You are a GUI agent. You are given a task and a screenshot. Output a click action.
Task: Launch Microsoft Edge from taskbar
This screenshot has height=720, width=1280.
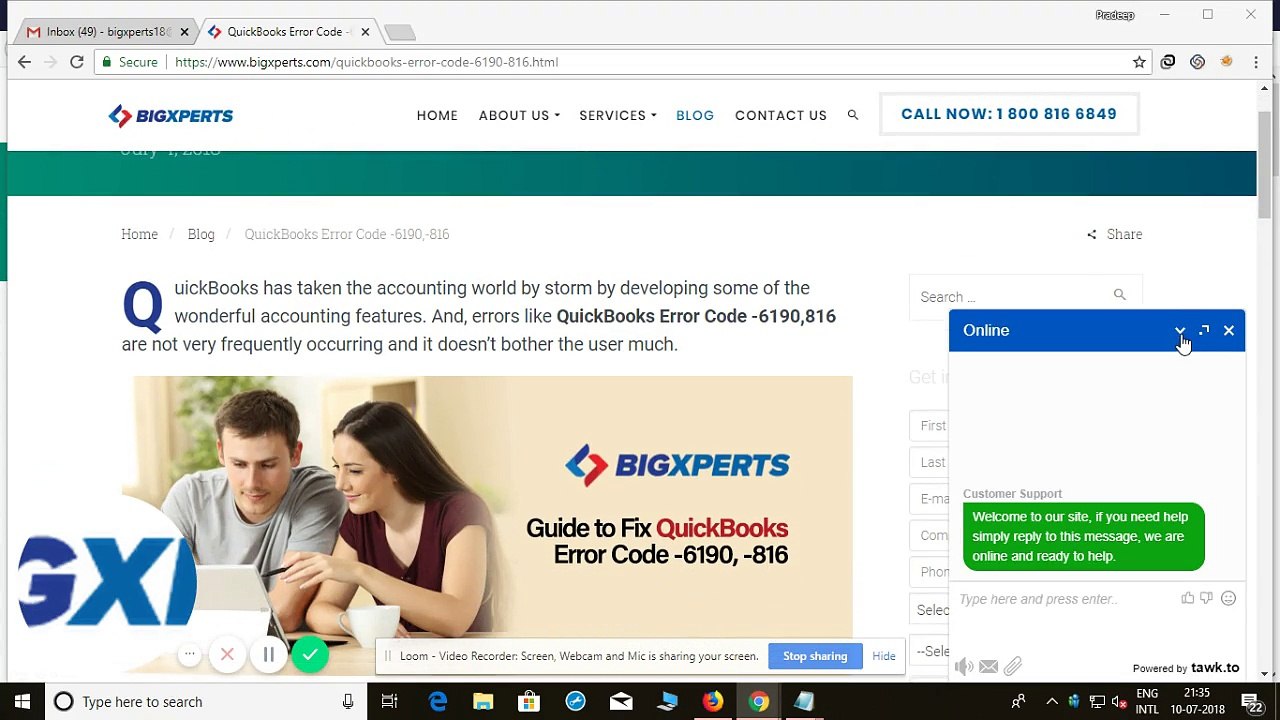tap(437, 702)
